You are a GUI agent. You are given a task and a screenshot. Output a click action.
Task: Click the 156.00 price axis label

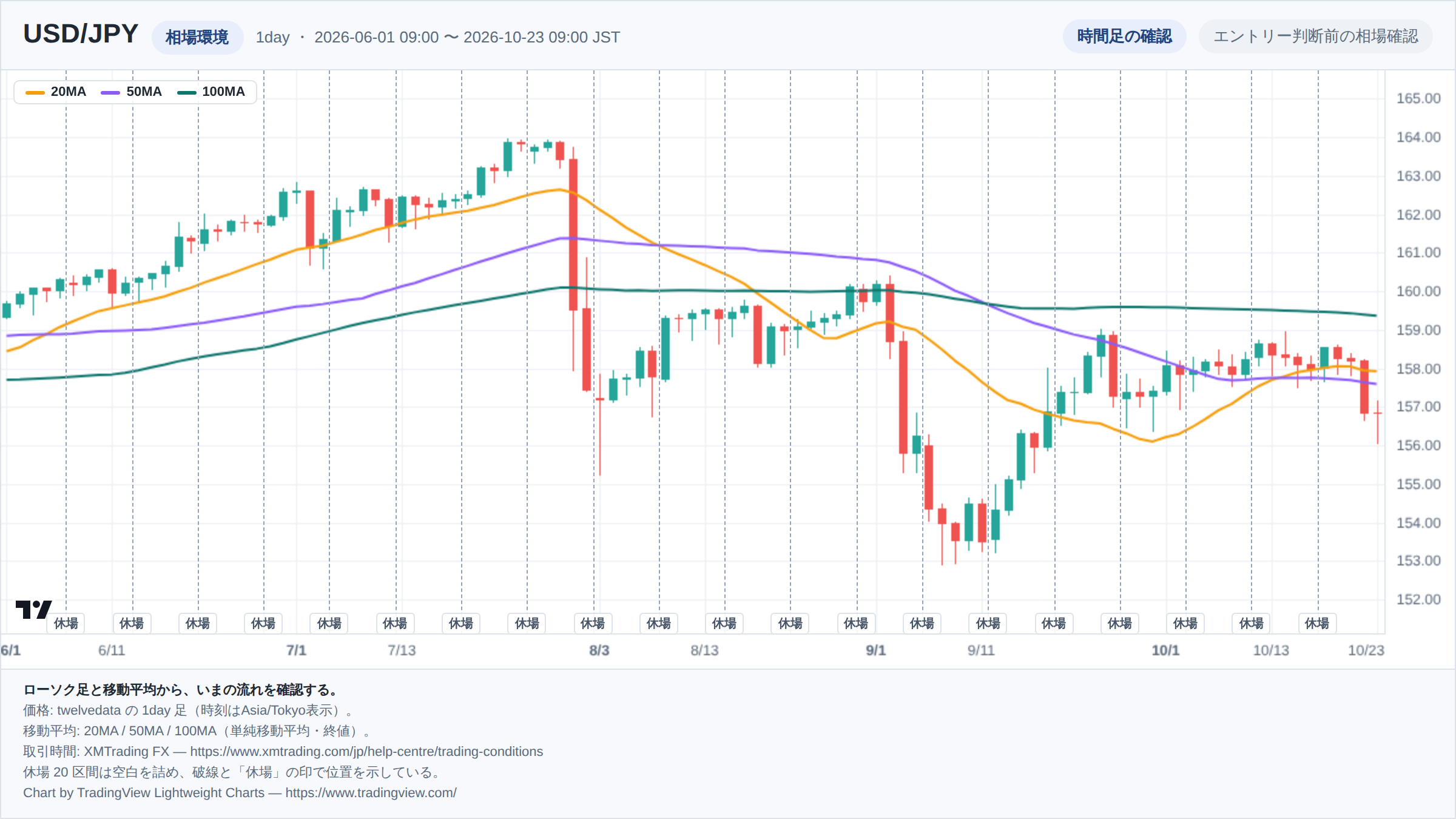1418,445
